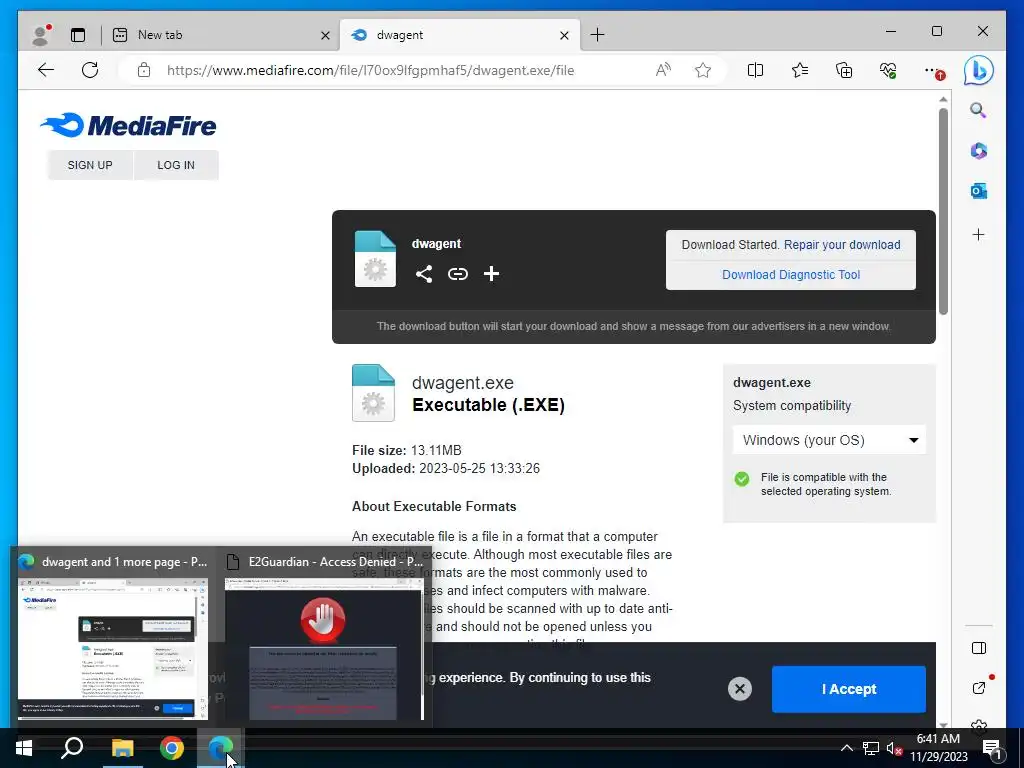Viewport: 1024px width, 768px height.
Task: Click the MediaFire logo
Action: click(128, 125)
